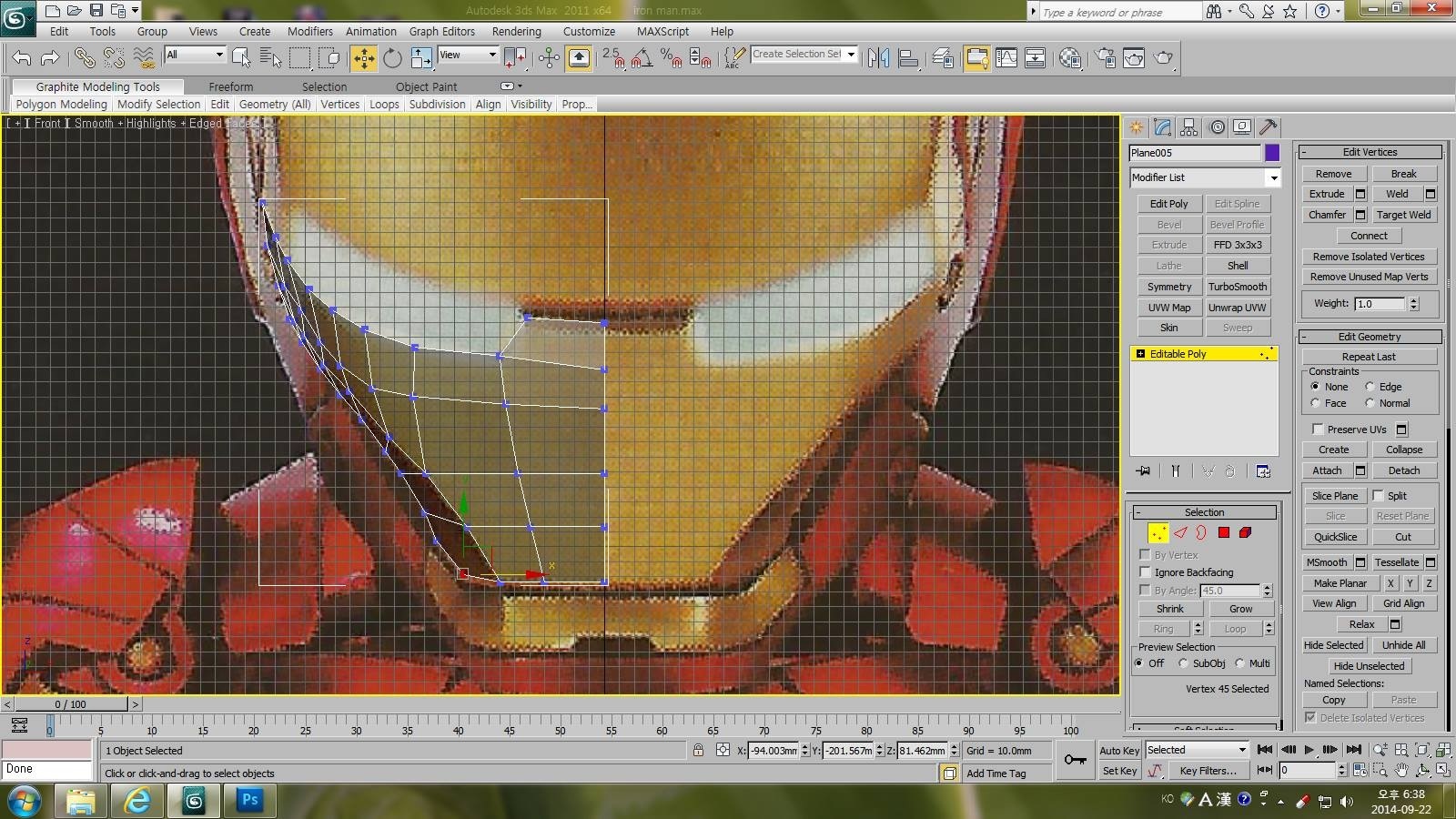This screenshot has height=819, width=1456.
Task: Collapse the Edit Geometry rollout
Action: pyautogui.click(x=1305, y=337)
